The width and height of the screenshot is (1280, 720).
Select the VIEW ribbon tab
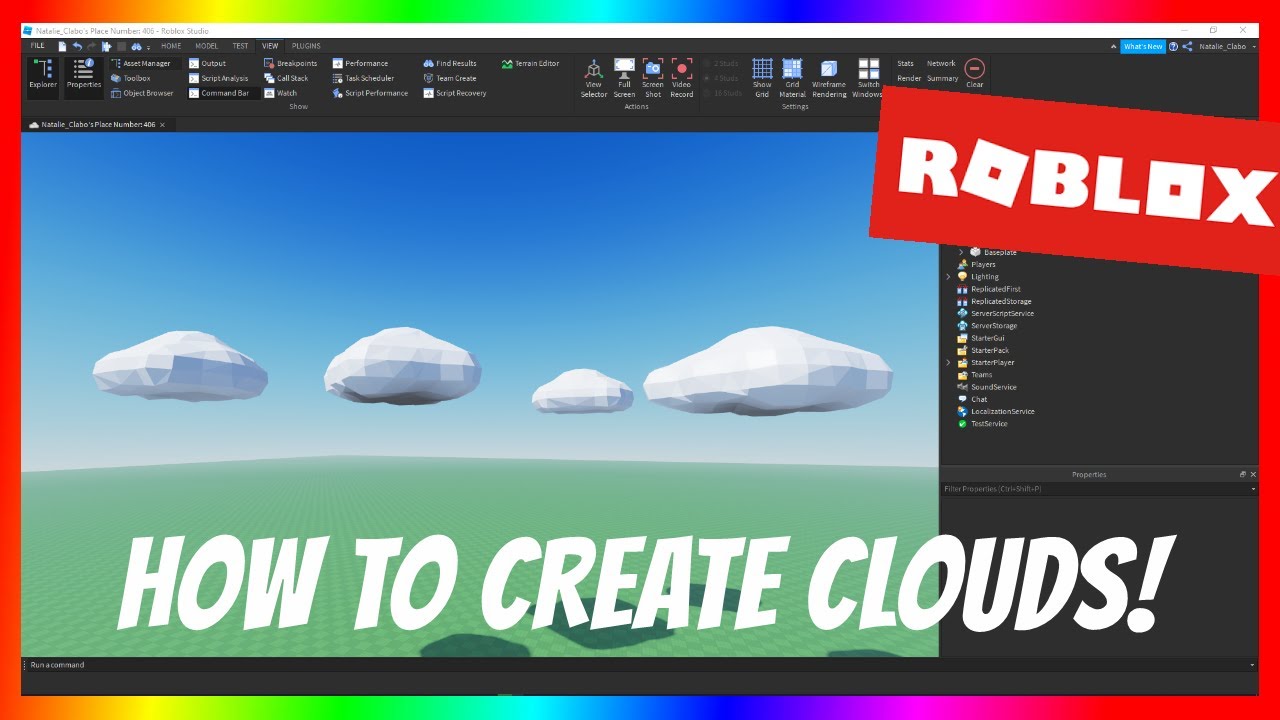tap(270, 46)
